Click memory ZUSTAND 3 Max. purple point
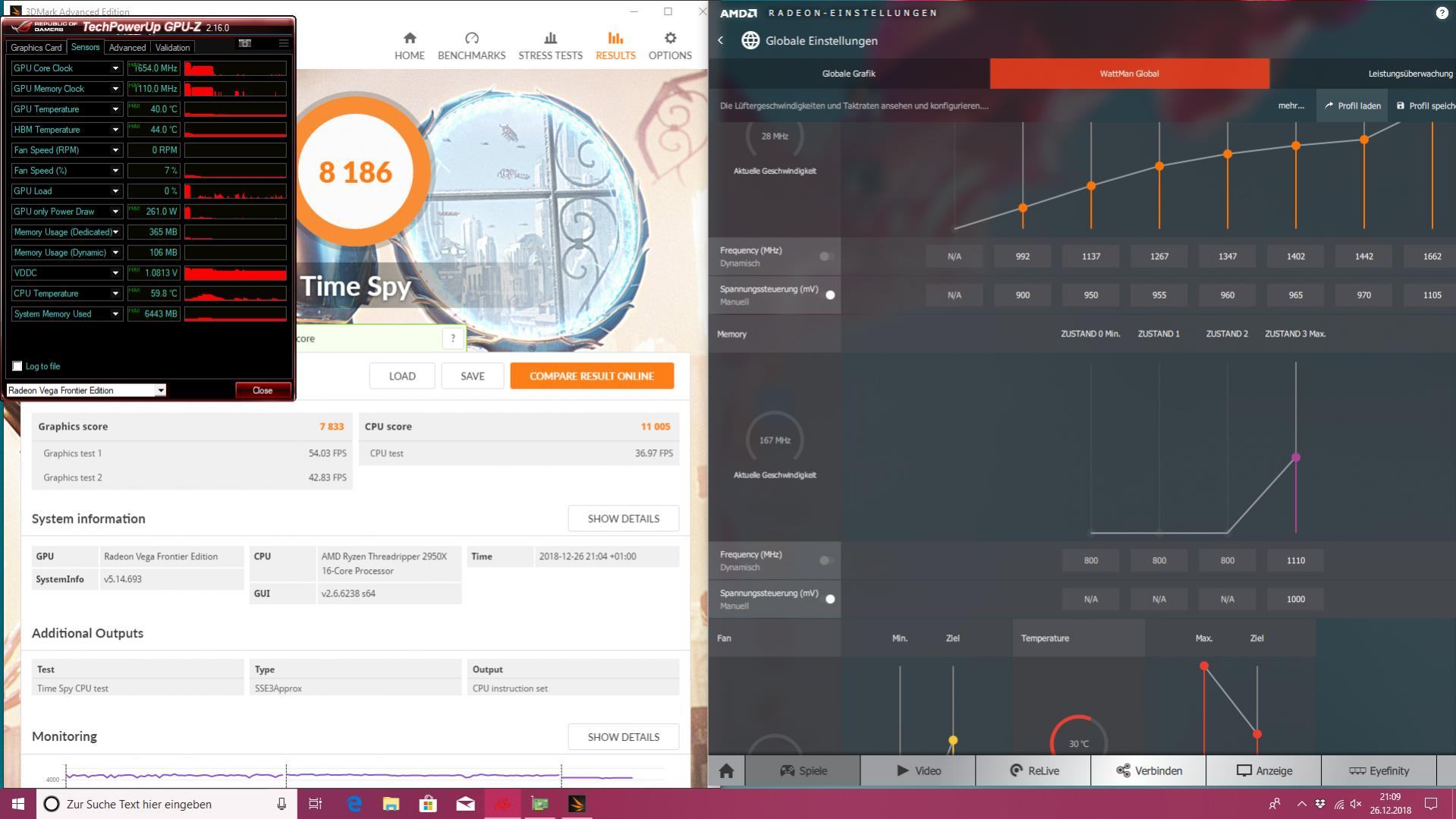 point(1296,458)
